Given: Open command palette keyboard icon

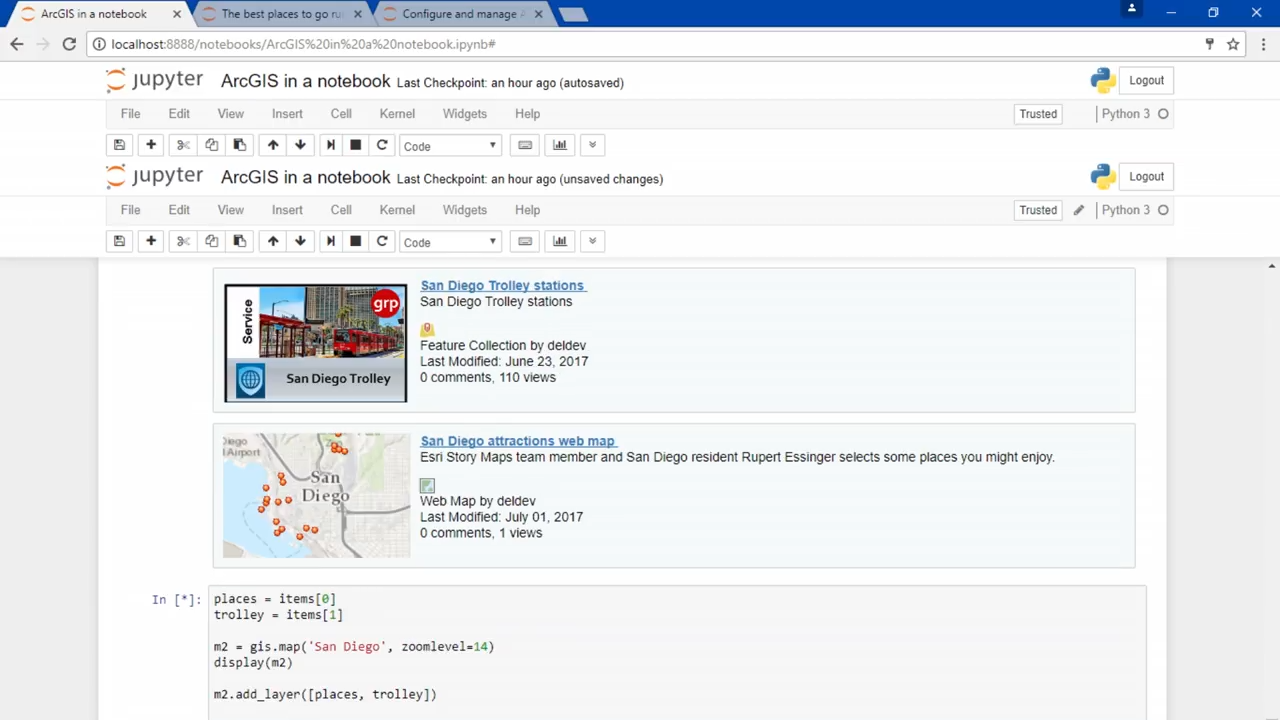Looking at the screenshot, I should pos(525,241).
